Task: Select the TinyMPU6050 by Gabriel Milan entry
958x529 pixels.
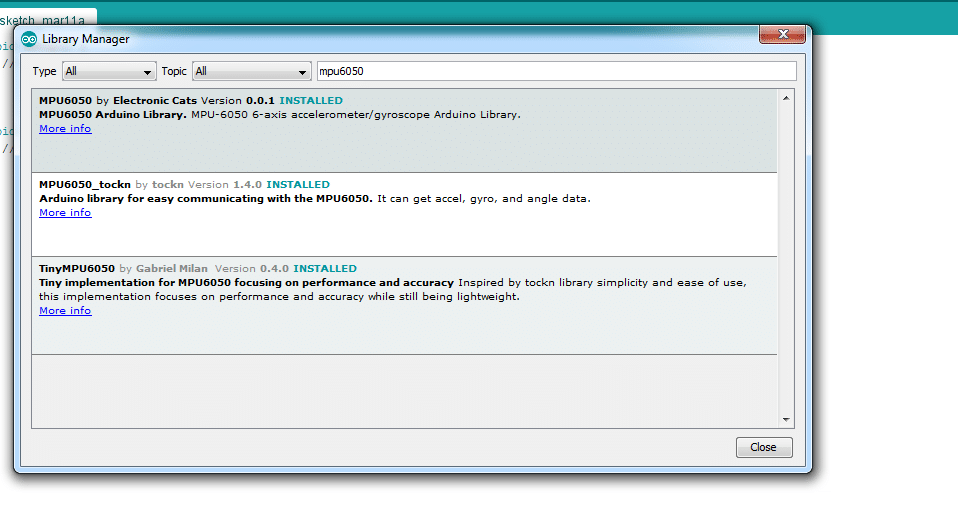Action: pos(400,330)
